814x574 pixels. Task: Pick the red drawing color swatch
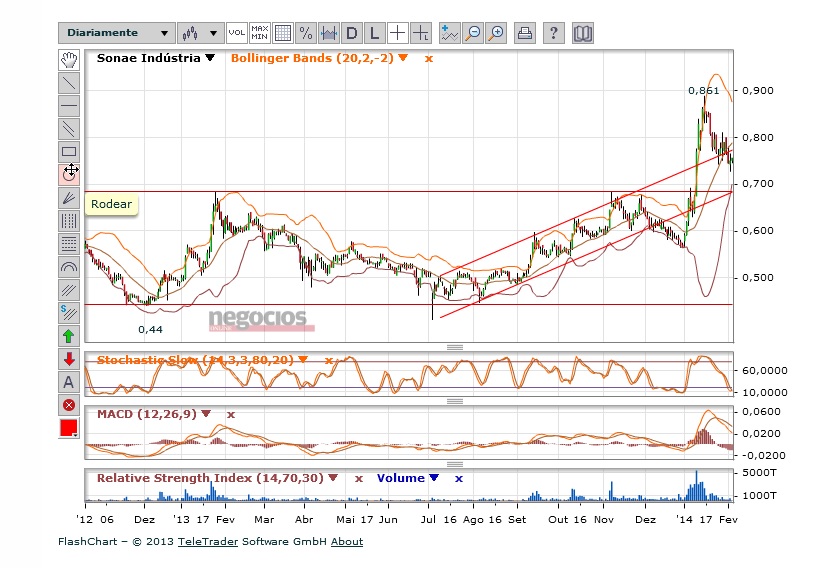pyautogui.click(x=69, y=429)
